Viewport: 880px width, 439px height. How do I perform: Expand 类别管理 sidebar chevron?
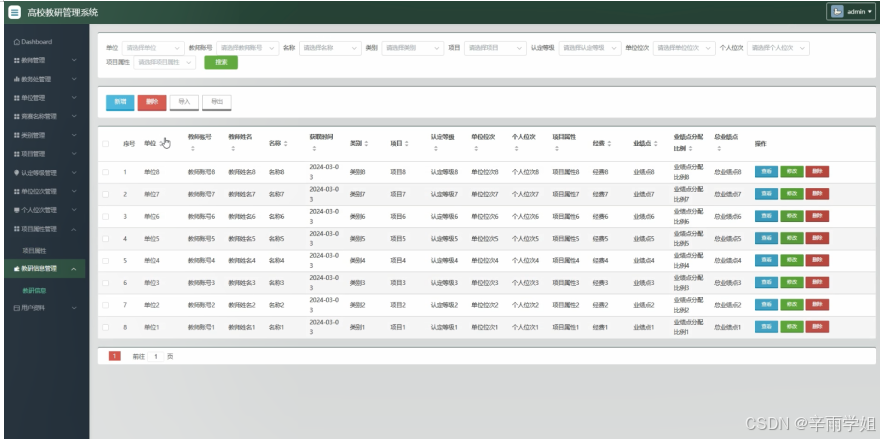click(74, 135)
